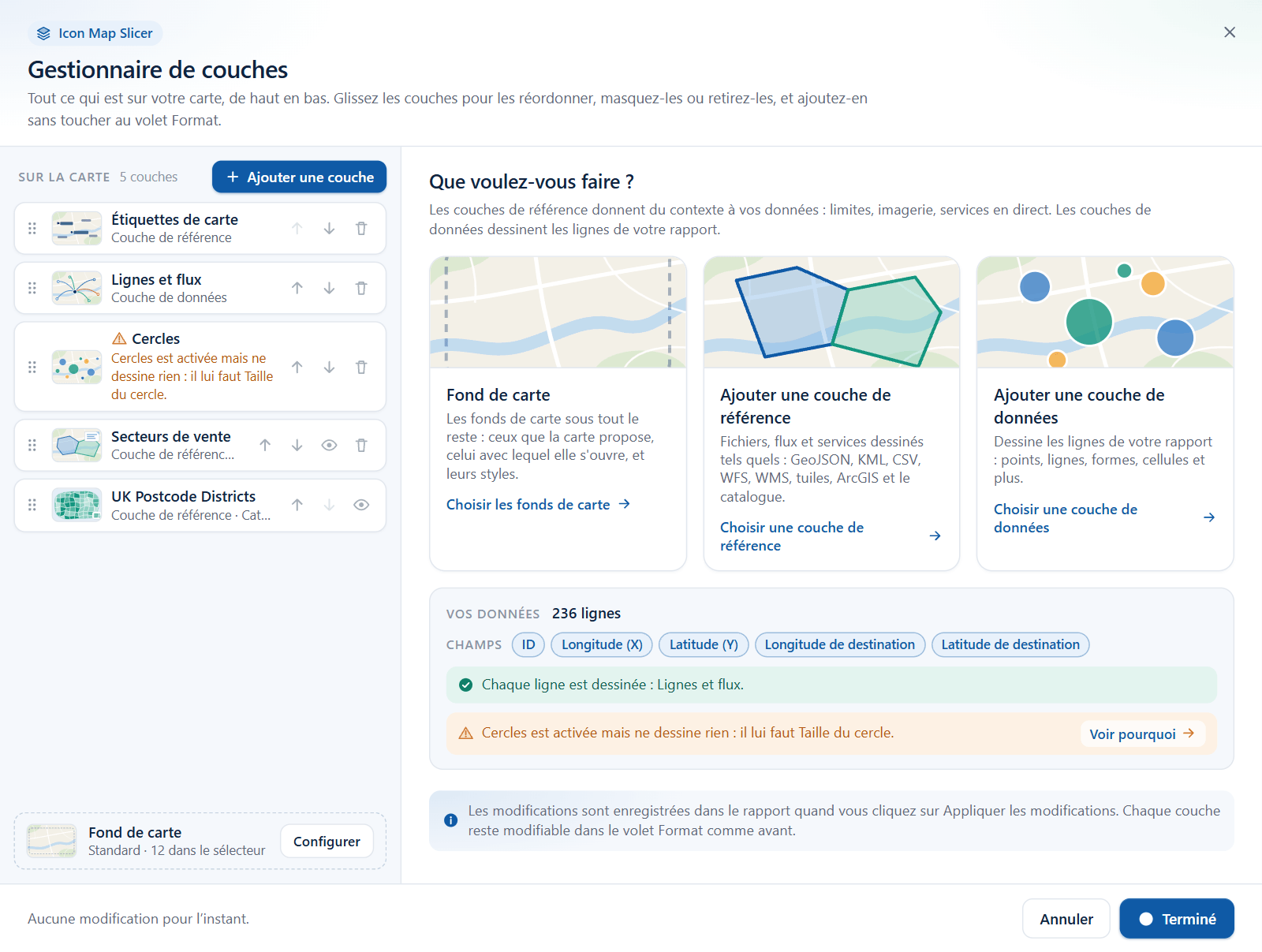
Task: Click the '236 lignes' data count
Action: pos(586,614)
